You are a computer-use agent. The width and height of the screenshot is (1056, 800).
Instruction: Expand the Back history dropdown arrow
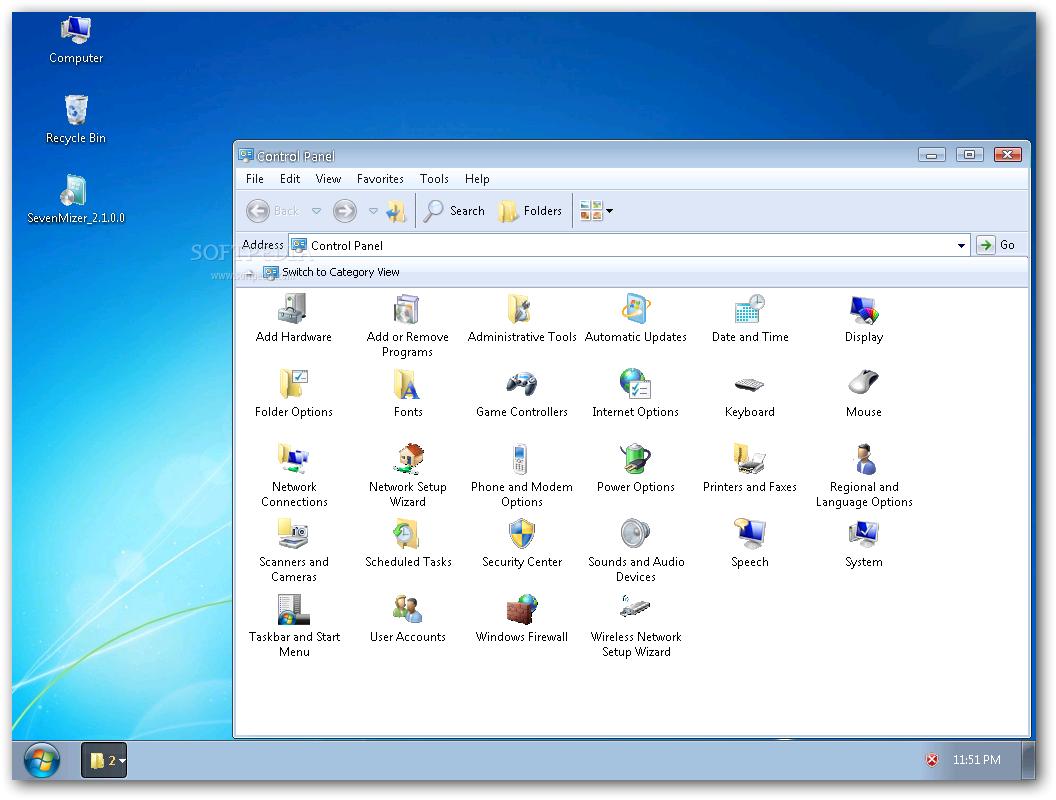click(x=317, y=211)
